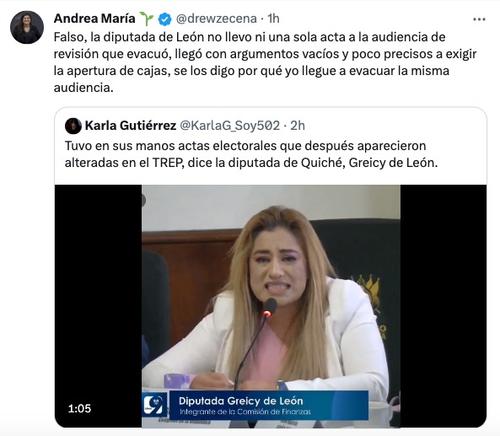Click the left black bar of video

click(98, 306)
